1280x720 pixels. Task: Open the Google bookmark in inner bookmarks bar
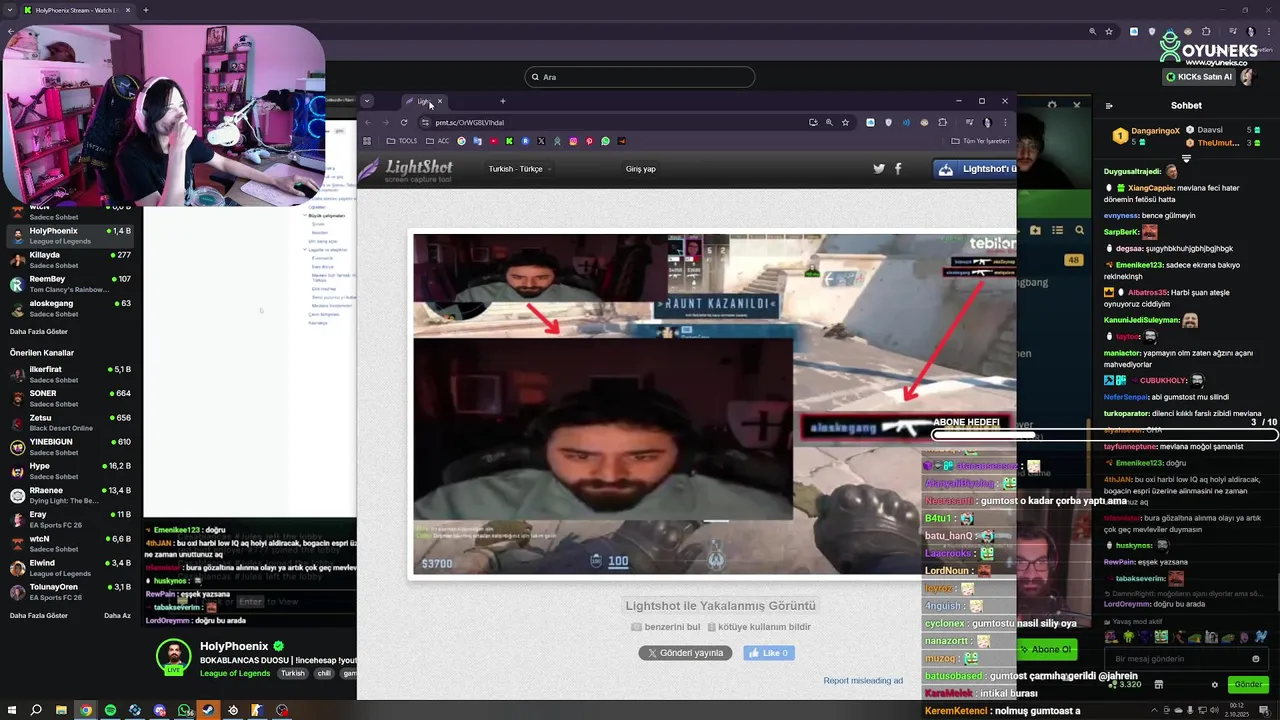[462, 141]
